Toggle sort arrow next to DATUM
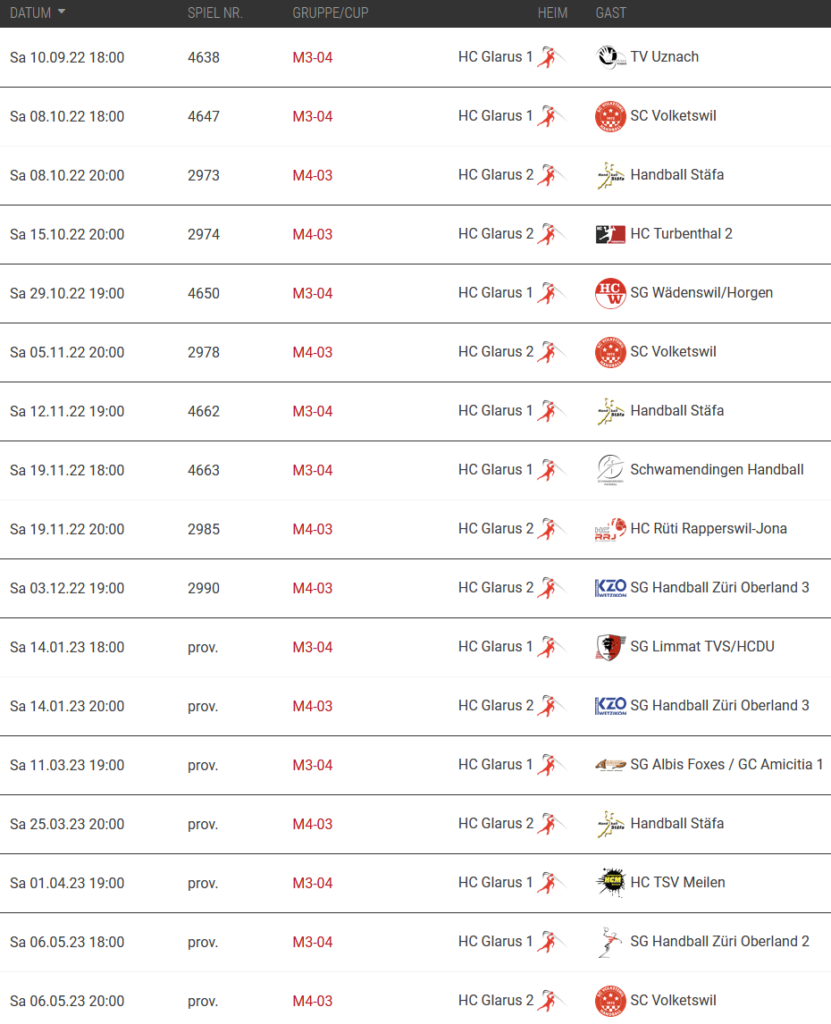This screenshot has height=1024, width=831. pos(61,12)
